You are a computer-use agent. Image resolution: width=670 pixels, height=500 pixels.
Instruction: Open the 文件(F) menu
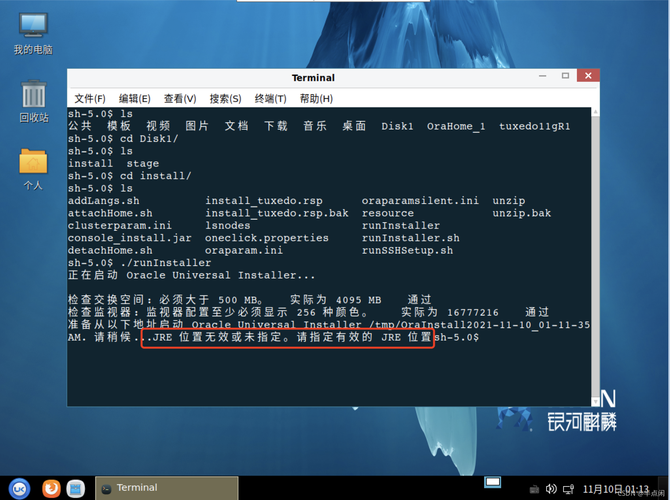point(89,98)
